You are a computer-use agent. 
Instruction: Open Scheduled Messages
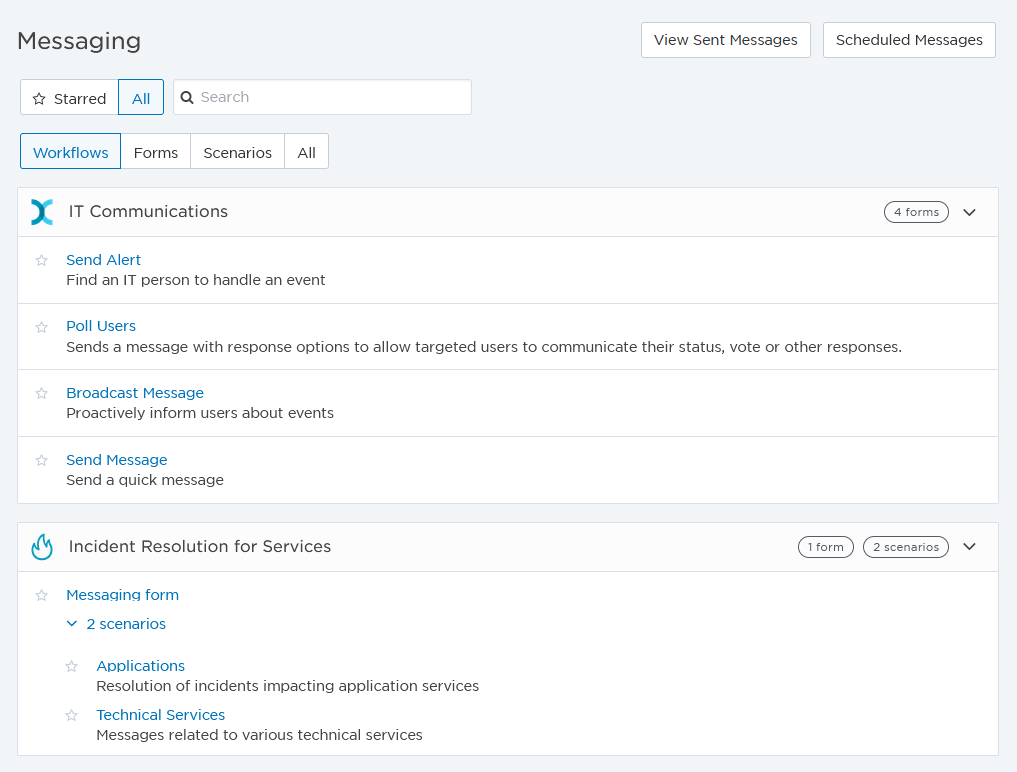909,40
